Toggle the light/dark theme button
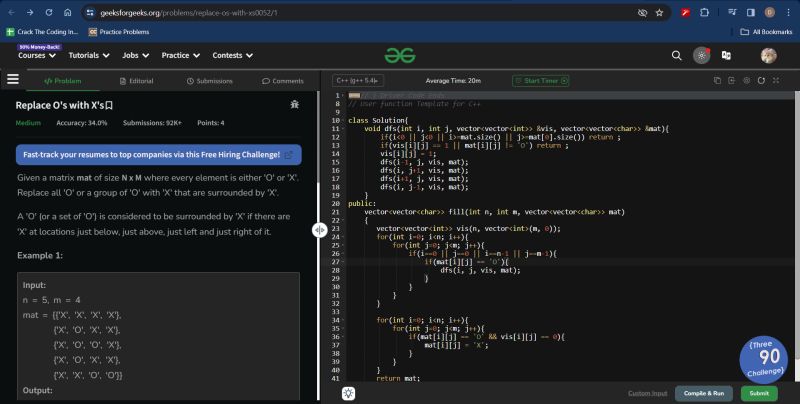Viewport: 800px width, 404px height. pos(702,55)
